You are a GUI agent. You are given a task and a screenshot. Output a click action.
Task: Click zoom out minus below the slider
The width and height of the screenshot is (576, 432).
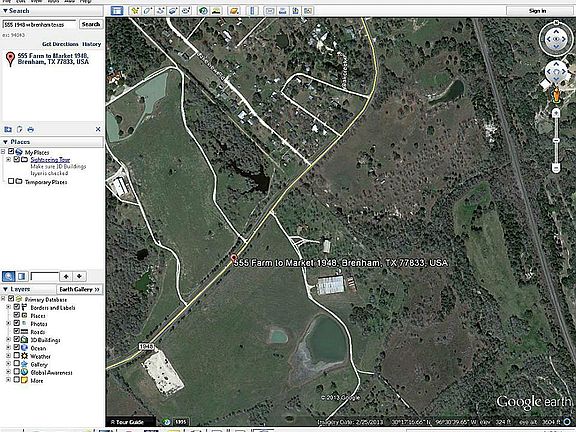(x=556, y=168)
